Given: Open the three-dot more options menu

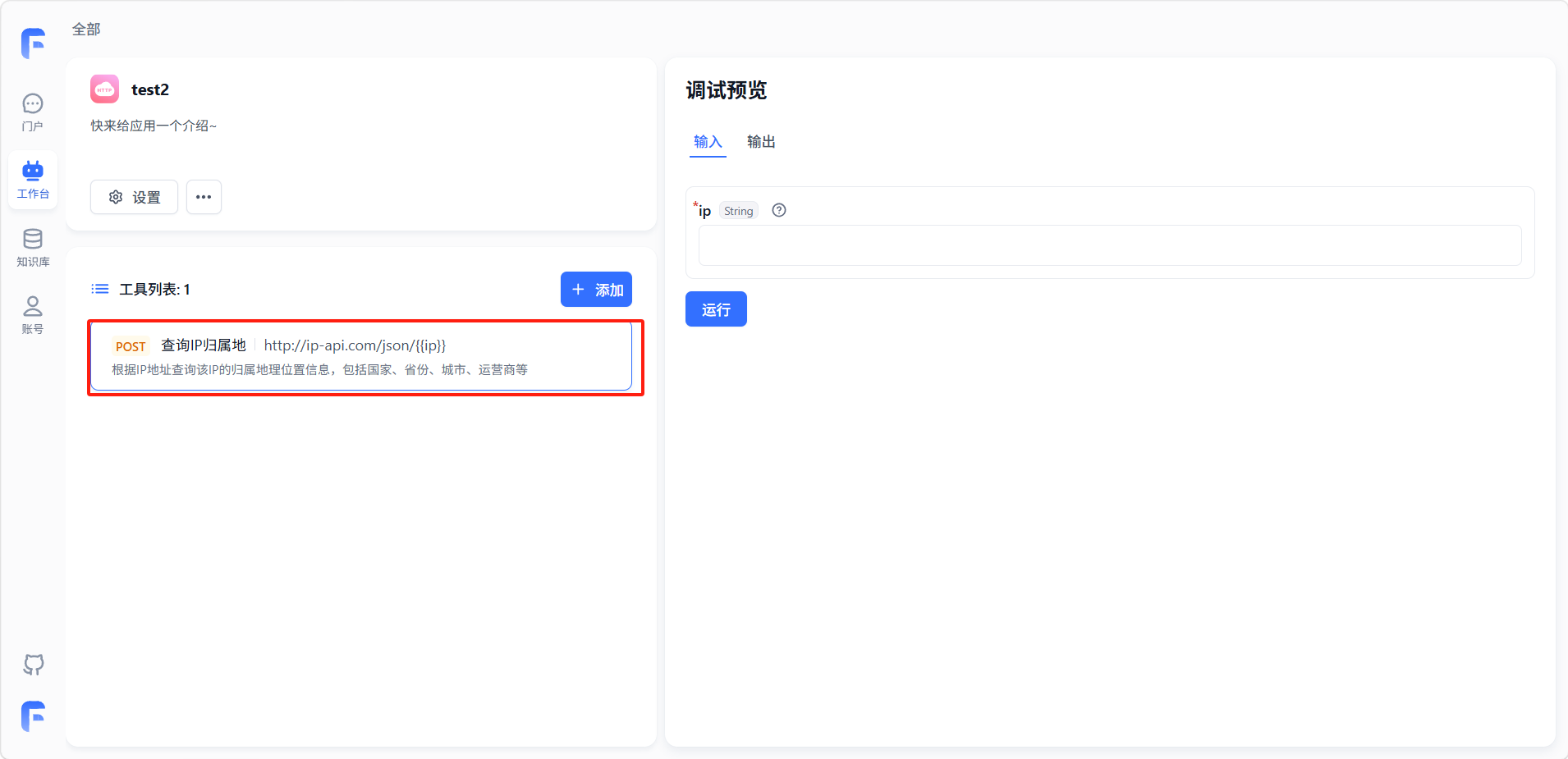Looking at the screenshot, I should coord(204,197).
